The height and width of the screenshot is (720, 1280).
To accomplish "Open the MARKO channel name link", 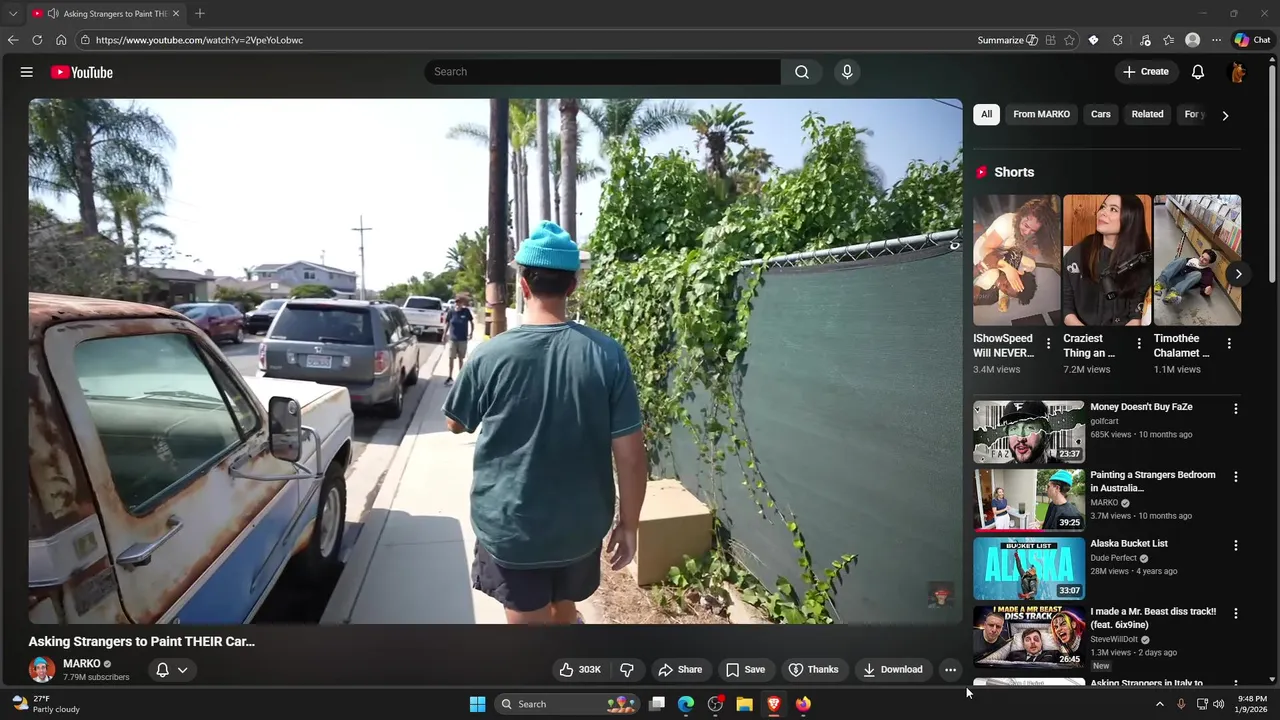I will (82, 663).
